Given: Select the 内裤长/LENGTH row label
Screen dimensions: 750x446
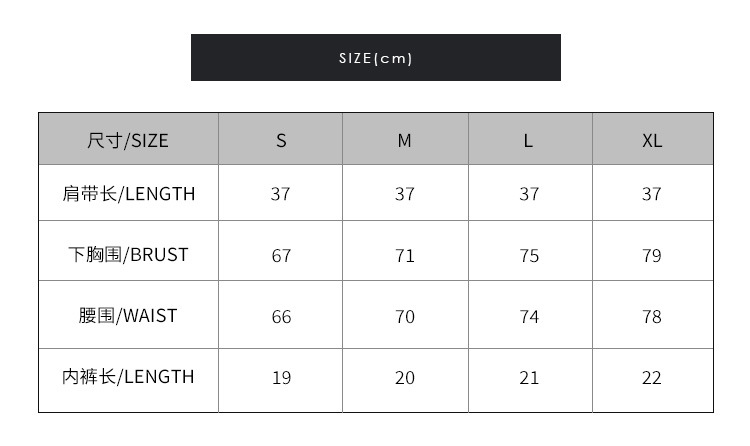Looking at the screenshot, I should 128,377.
